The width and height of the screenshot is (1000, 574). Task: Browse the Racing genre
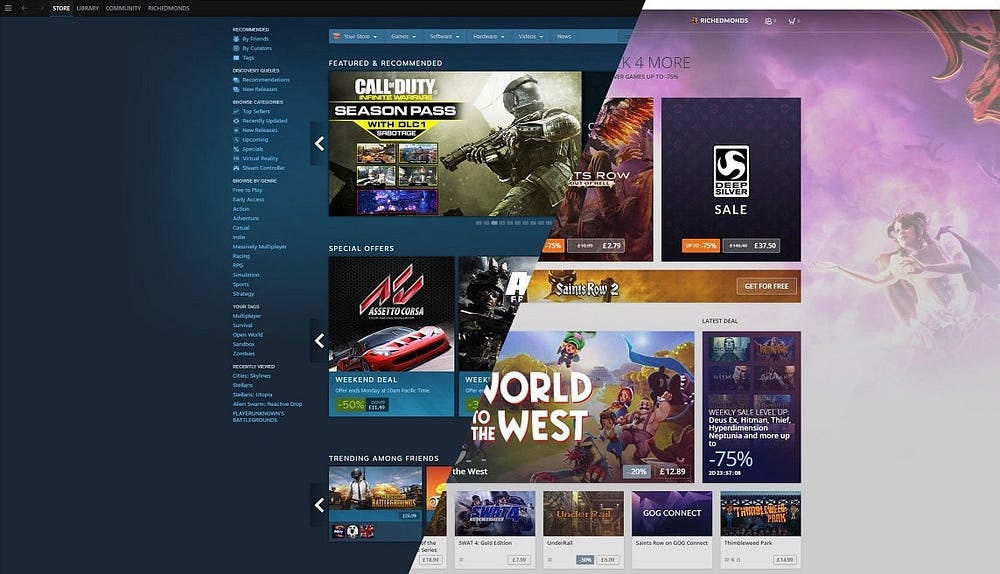241,256
